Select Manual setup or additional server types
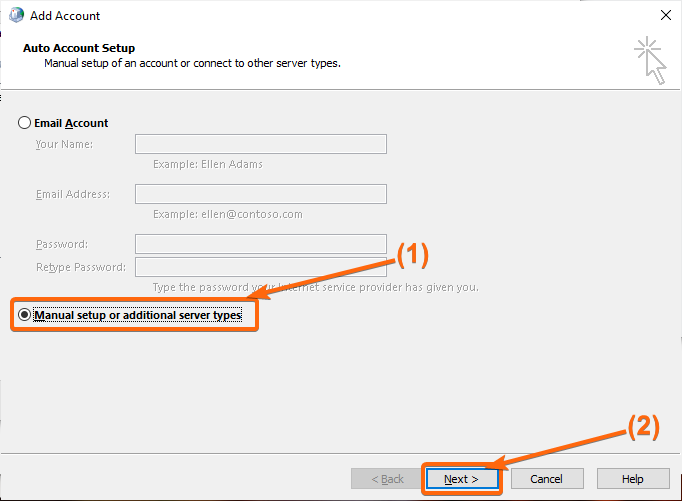 coord(24,314)
